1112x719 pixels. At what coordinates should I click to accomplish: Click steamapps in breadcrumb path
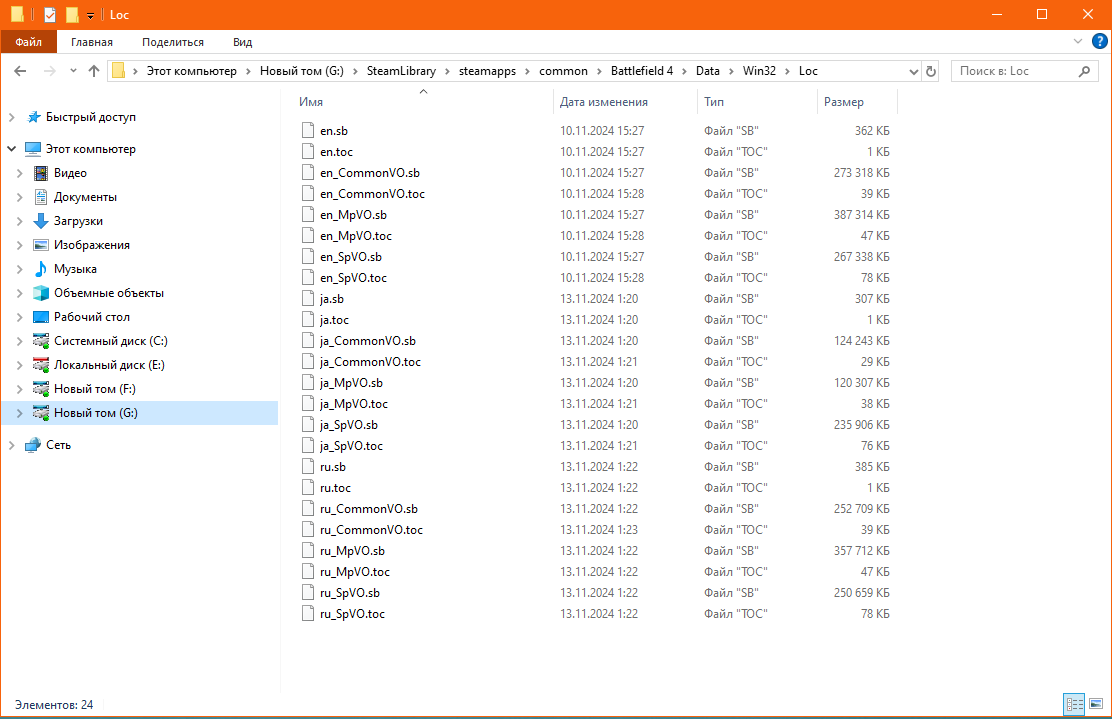click(x=487, y=71)
